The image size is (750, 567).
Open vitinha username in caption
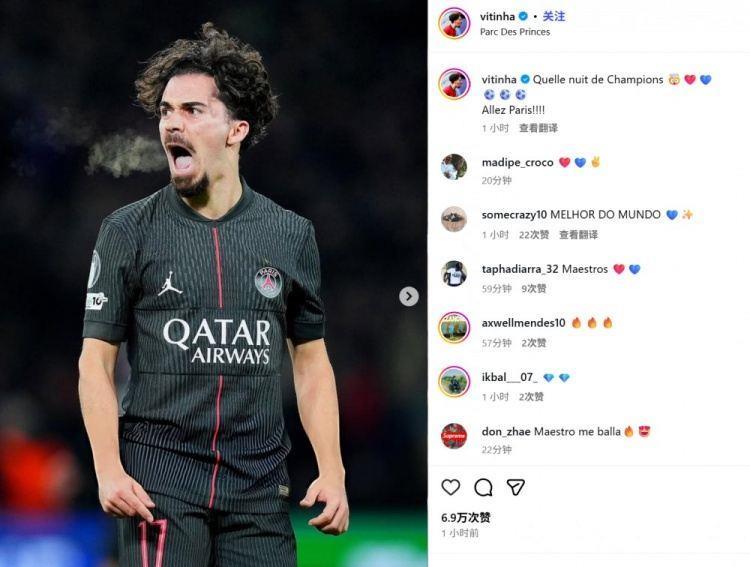499,80
